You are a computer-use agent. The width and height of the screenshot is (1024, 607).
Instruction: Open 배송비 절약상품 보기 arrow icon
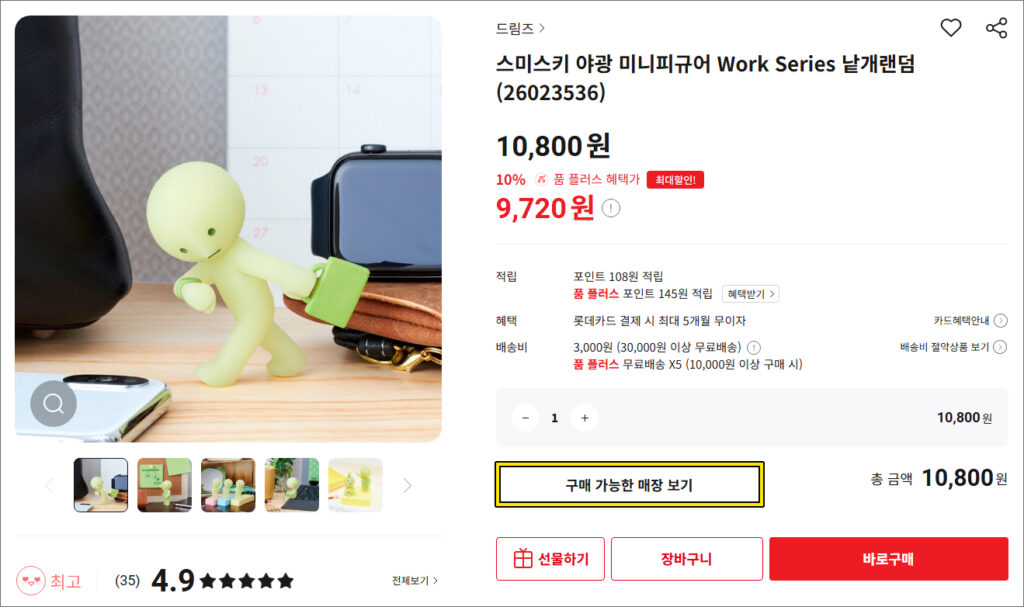[x=1000, y=347]
